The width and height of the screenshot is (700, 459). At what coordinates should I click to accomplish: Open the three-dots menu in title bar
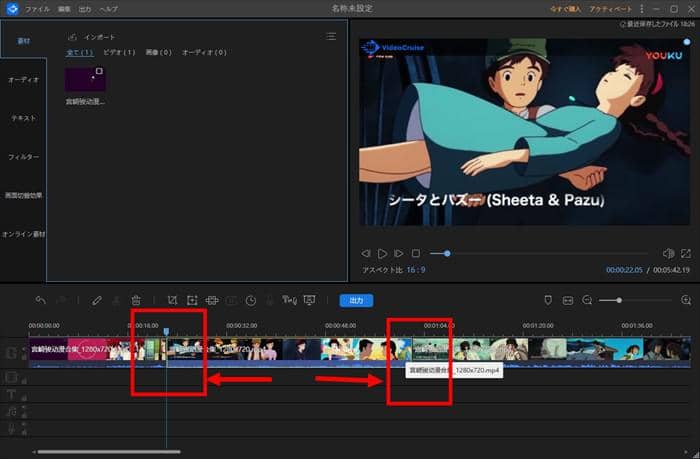coord(642,8)
